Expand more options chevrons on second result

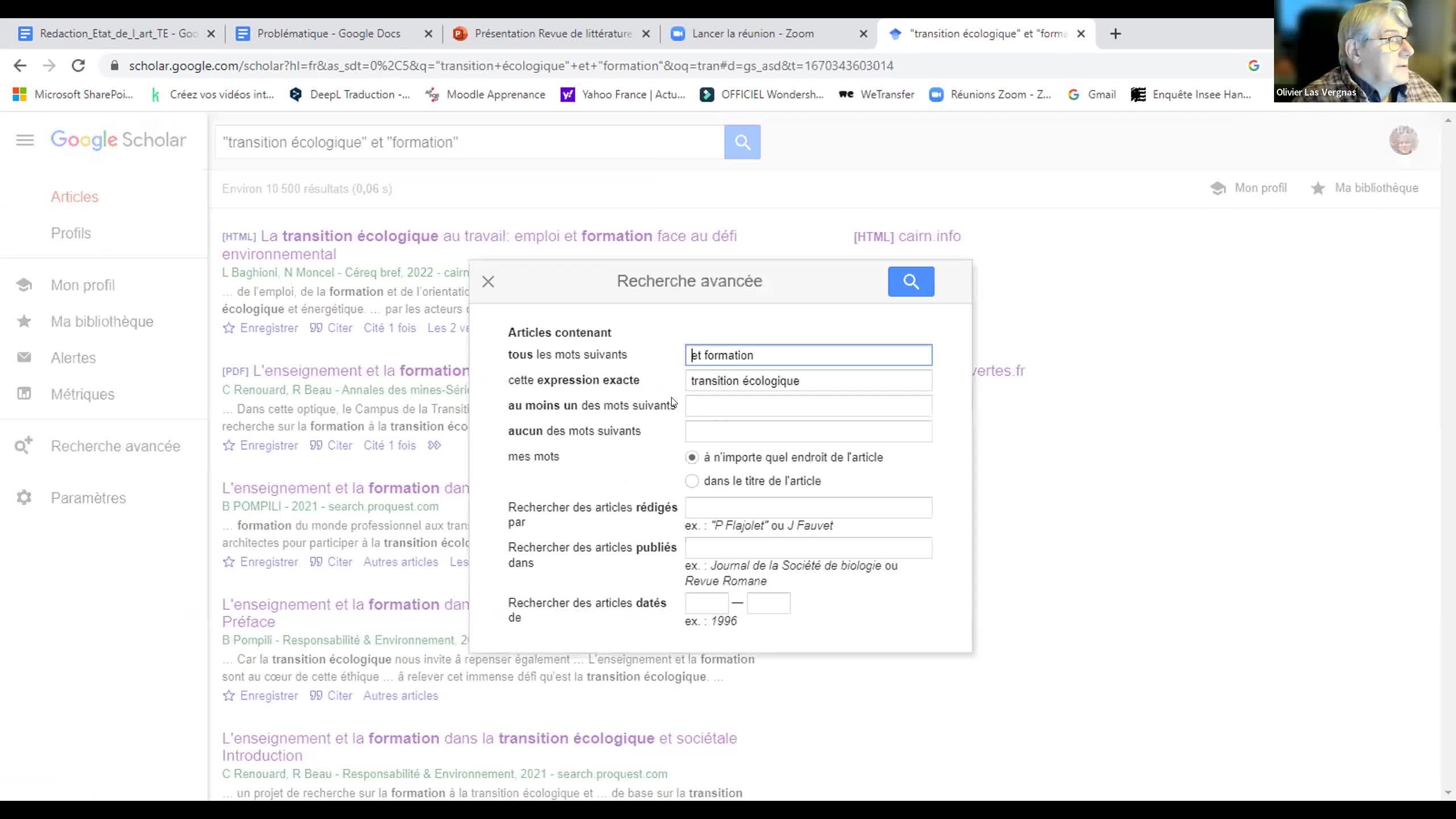click(434, 445)
